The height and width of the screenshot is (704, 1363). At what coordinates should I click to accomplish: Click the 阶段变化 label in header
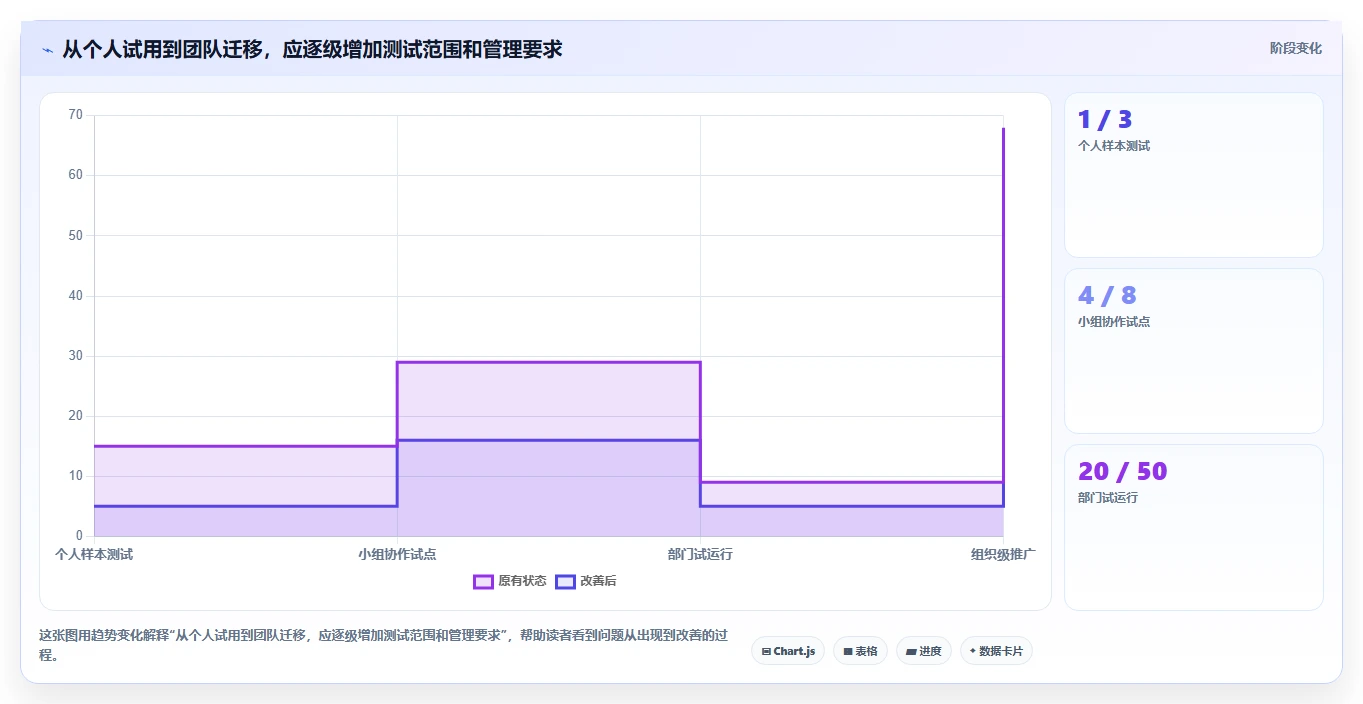tap(1295, 48)
